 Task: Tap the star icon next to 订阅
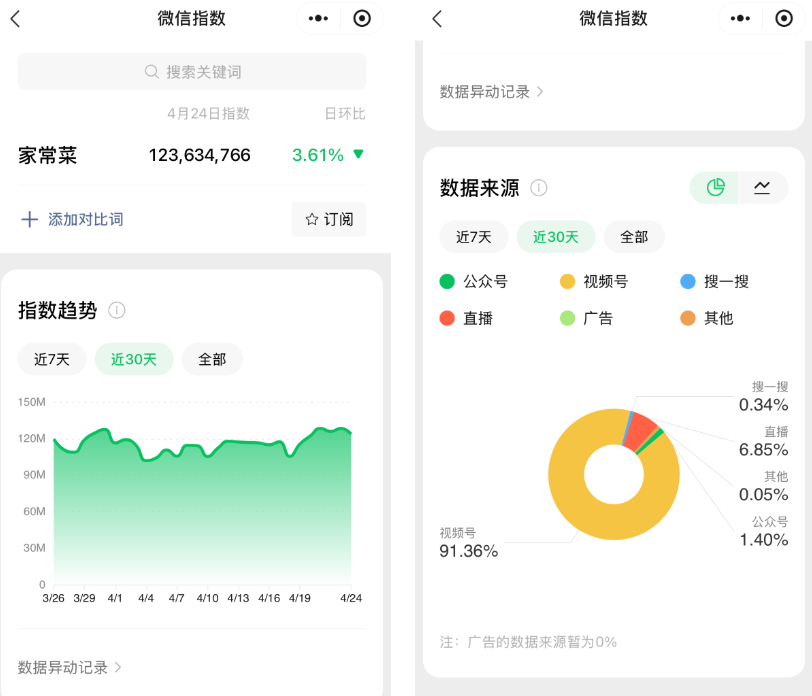(312, 219)
